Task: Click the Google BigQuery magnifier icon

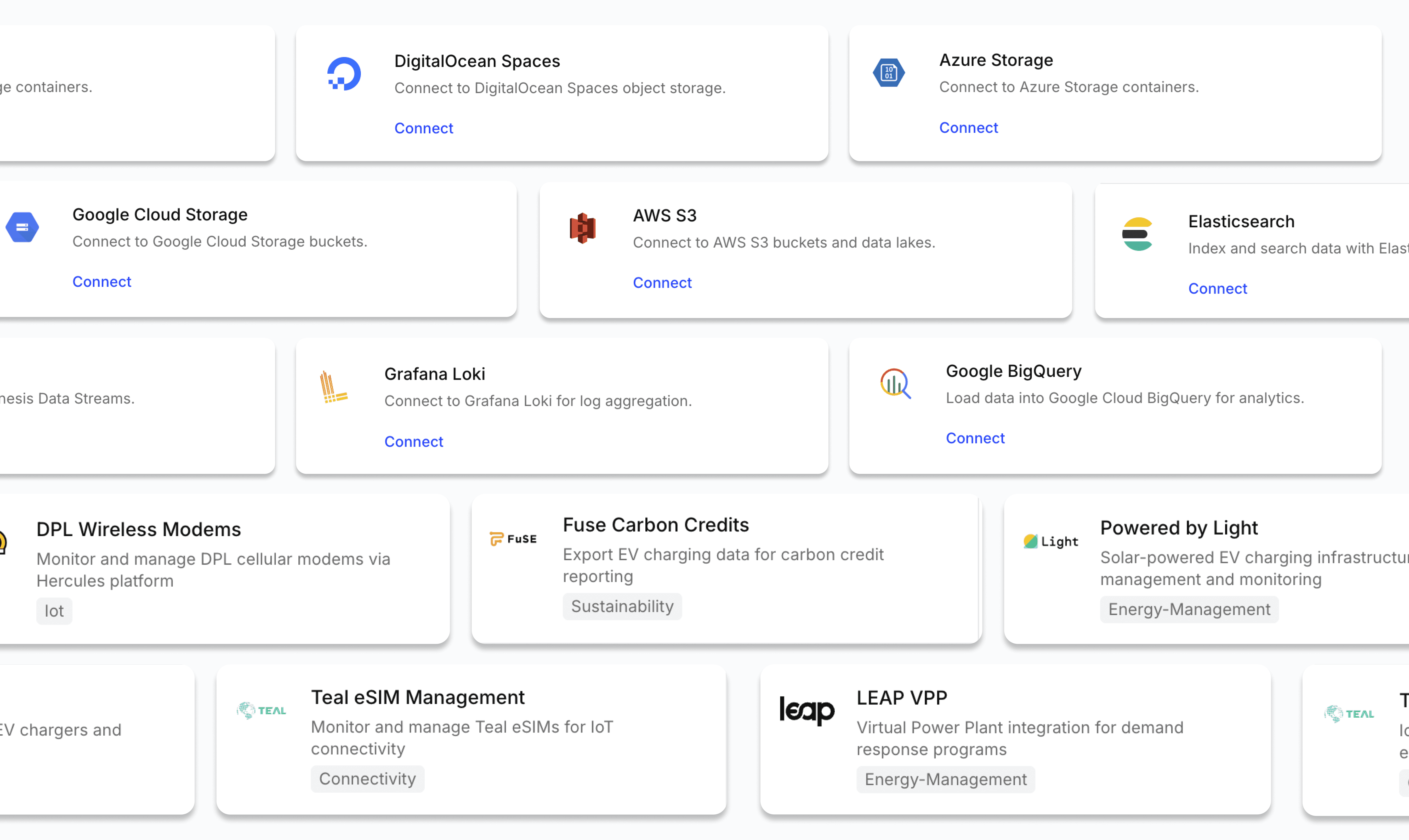Action: (x=895, y=384)
